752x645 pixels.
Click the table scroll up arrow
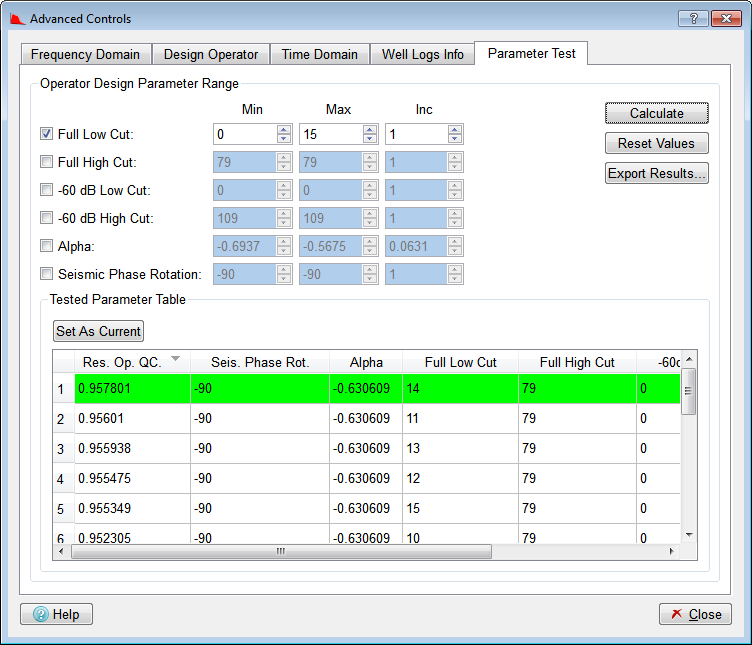pos(689,359)
